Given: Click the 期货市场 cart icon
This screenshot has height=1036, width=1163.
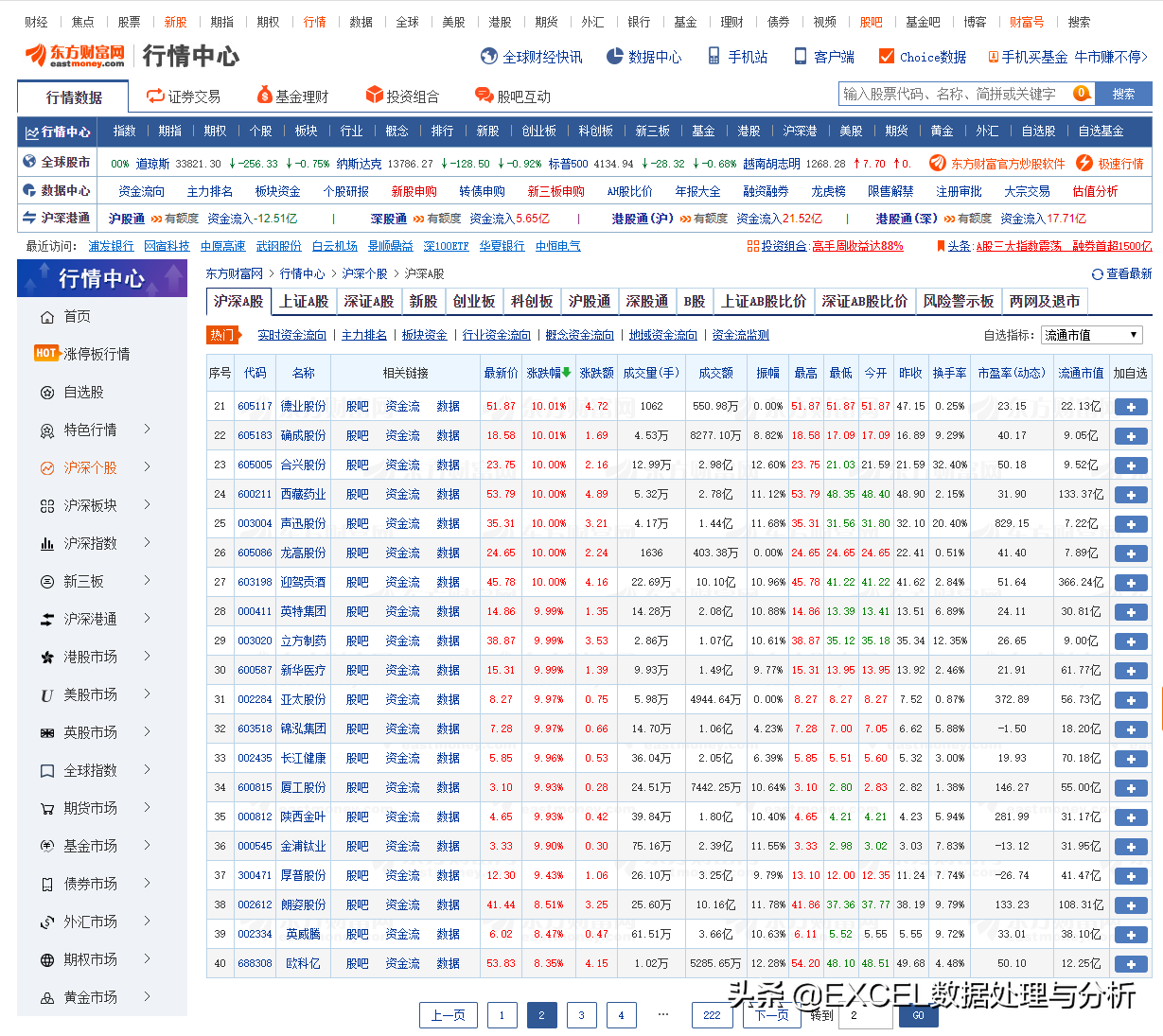Looking at the screenshot, I should coord(47,809).
